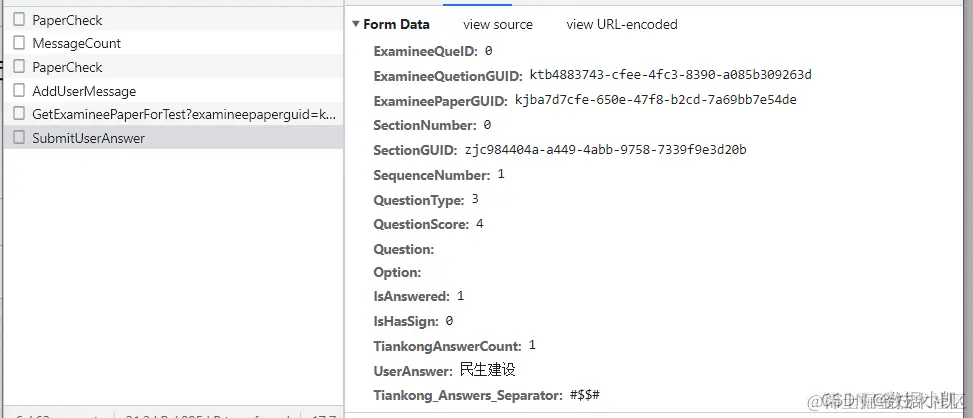Click the IsAnswered field label
This screenshot has width=973, height=418.
411,296
